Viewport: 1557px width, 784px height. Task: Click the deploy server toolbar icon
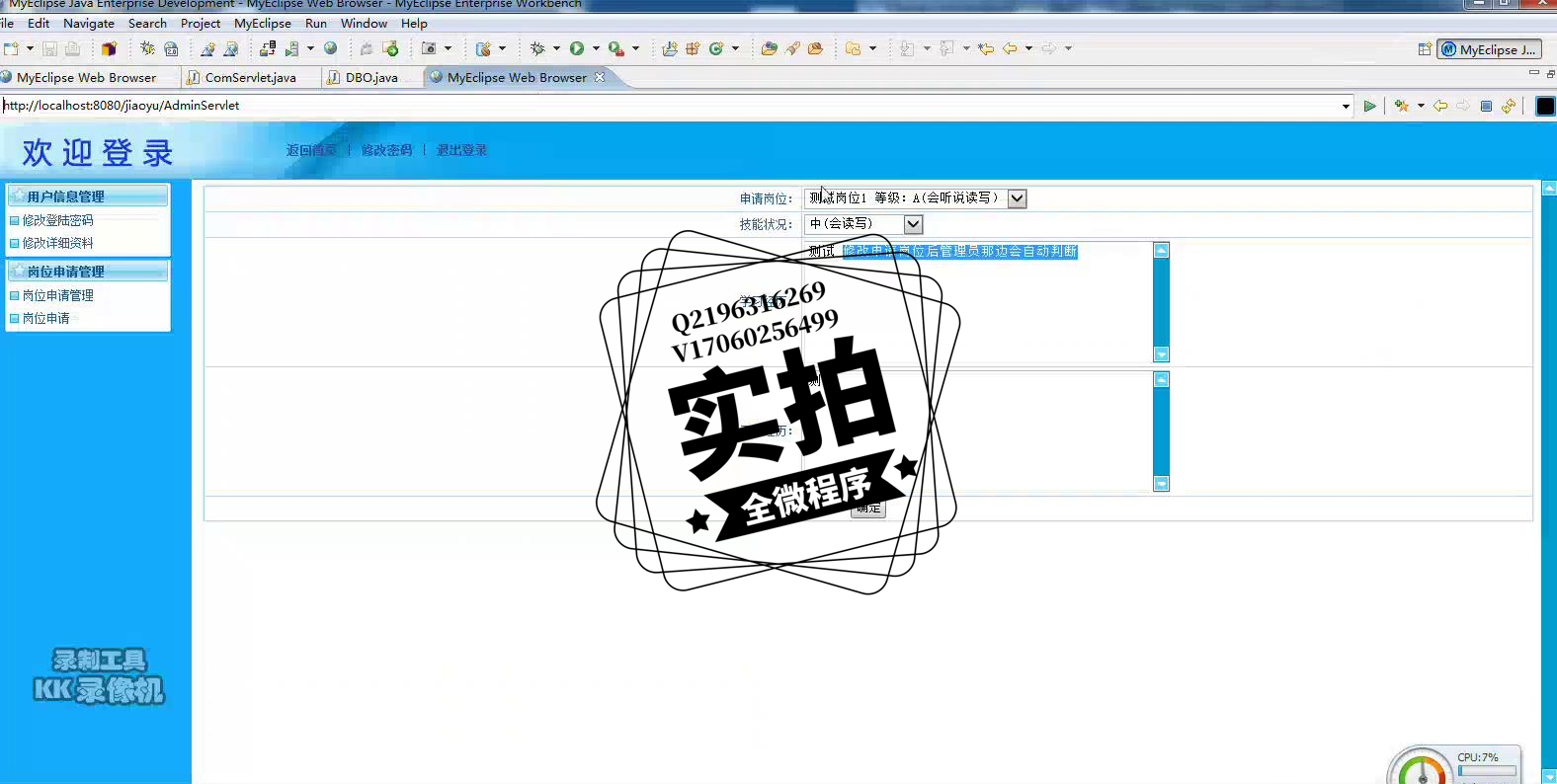tap(268, 48)
